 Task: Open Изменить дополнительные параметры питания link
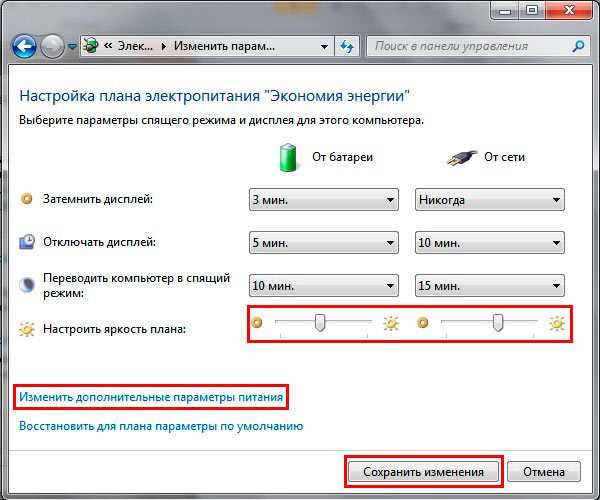tap(151, 397)
